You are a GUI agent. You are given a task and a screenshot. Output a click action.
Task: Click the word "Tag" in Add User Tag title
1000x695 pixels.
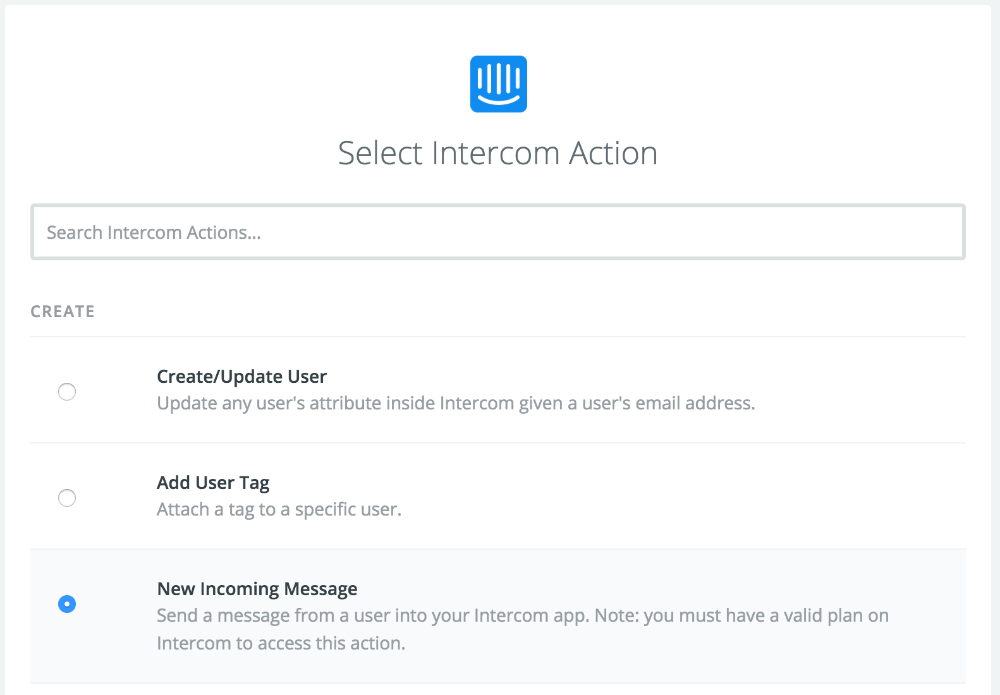tap(254, 483)
